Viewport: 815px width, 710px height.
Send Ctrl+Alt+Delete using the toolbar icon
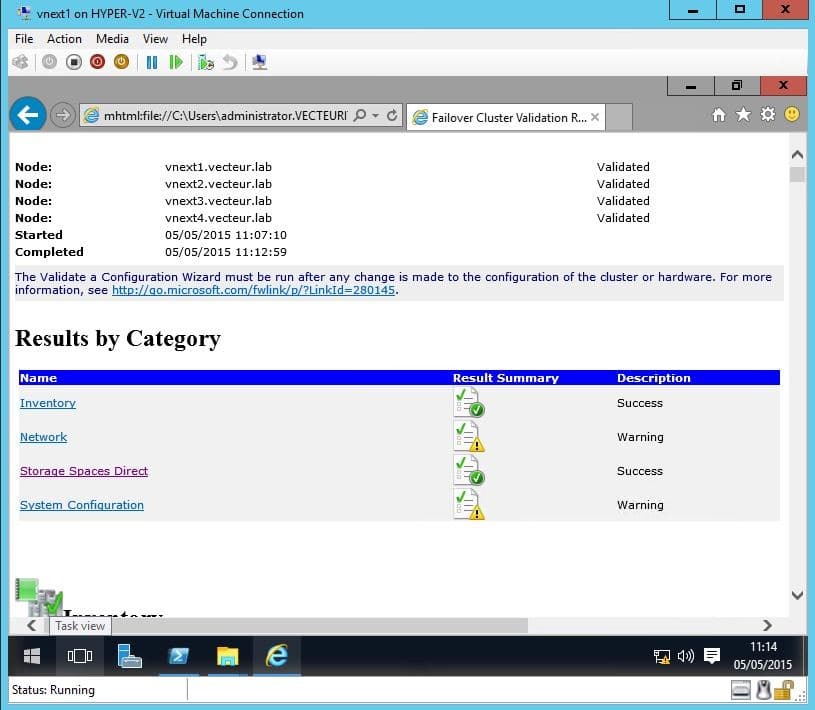click(20, 62)
